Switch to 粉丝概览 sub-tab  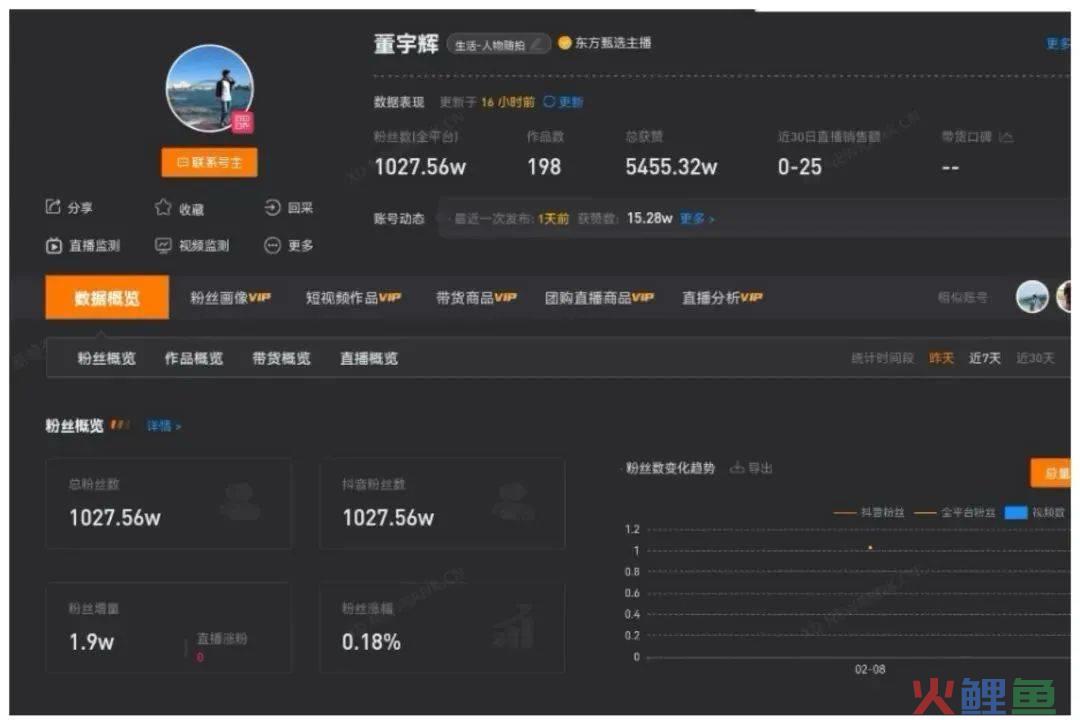point(106,358)
